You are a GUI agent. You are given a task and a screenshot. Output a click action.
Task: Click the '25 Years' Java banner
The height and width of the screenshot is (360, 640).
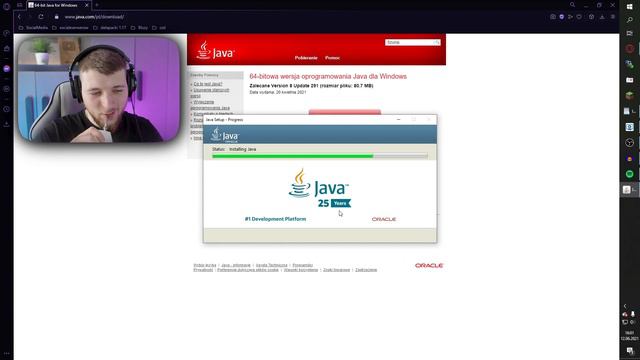pos(334,203)
